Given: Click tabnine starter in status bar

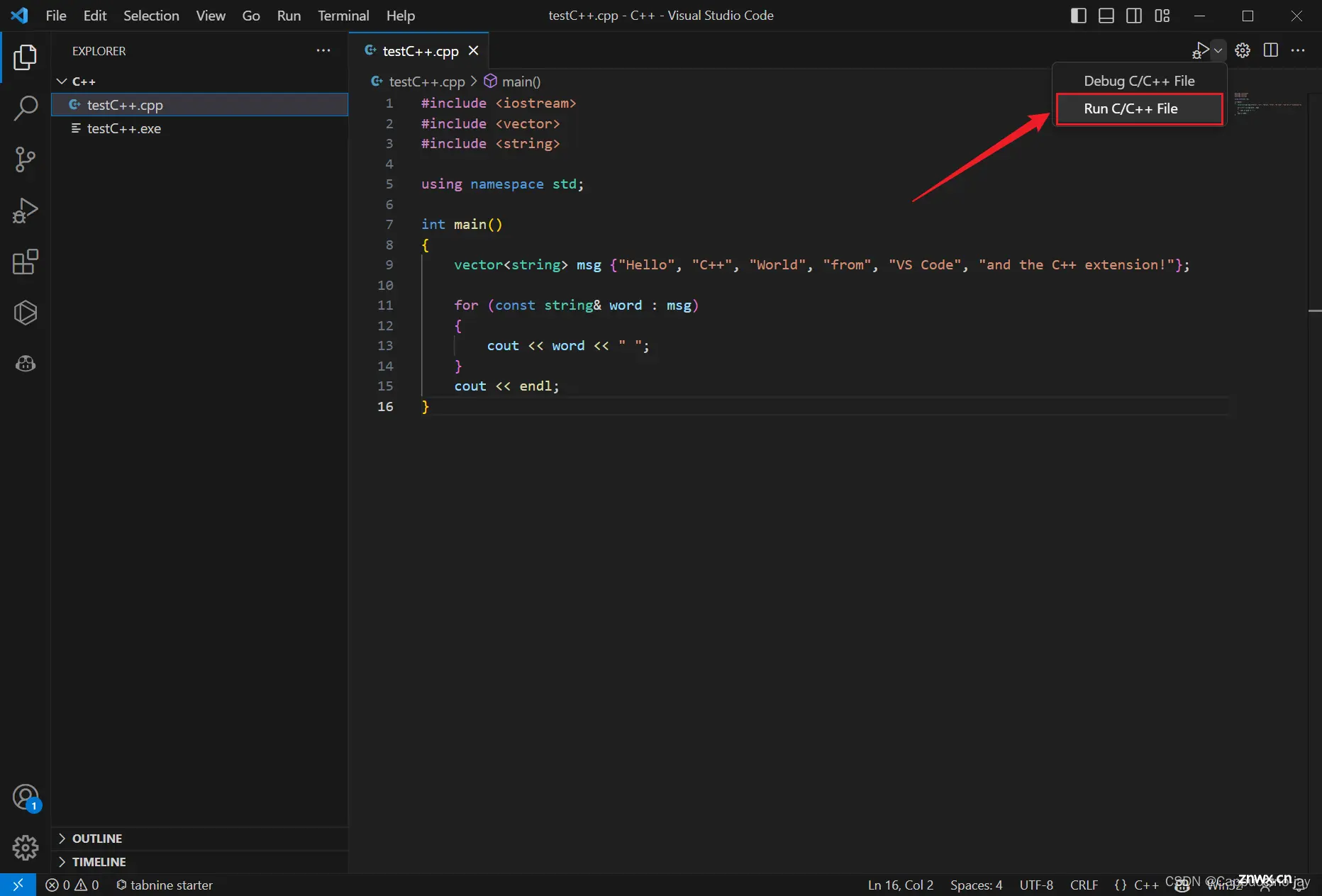Looking at the screenshot, I should (x=165, y=885).
